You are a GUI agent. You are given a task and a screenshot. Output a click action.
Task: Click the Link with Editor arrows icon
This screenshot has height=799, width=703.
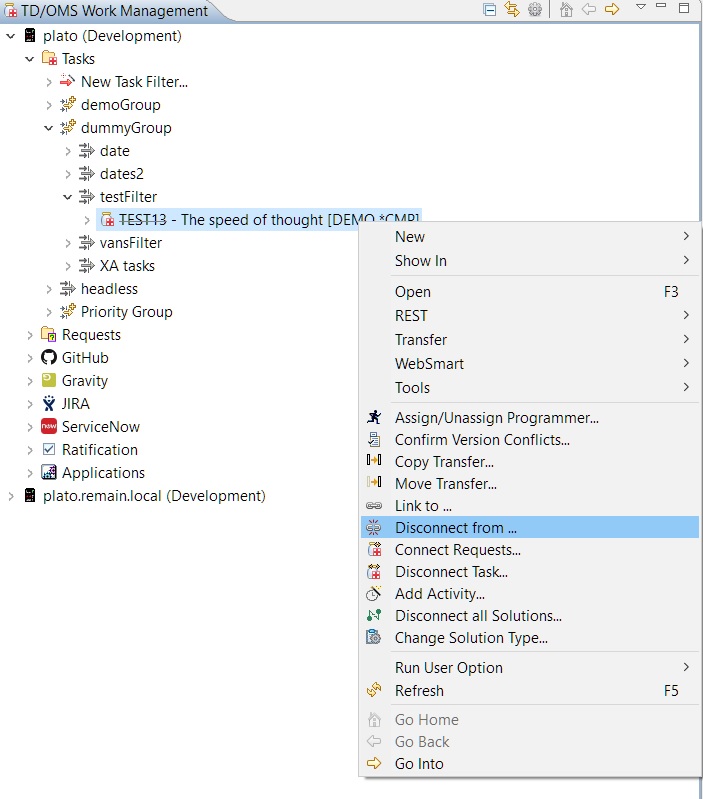[x=512, y=10]
